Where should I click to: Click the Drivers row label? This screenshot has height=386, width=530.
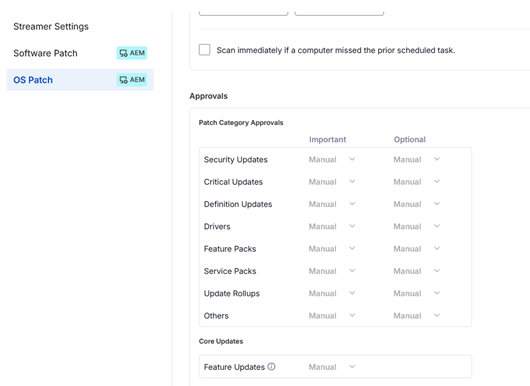point(217,226)
